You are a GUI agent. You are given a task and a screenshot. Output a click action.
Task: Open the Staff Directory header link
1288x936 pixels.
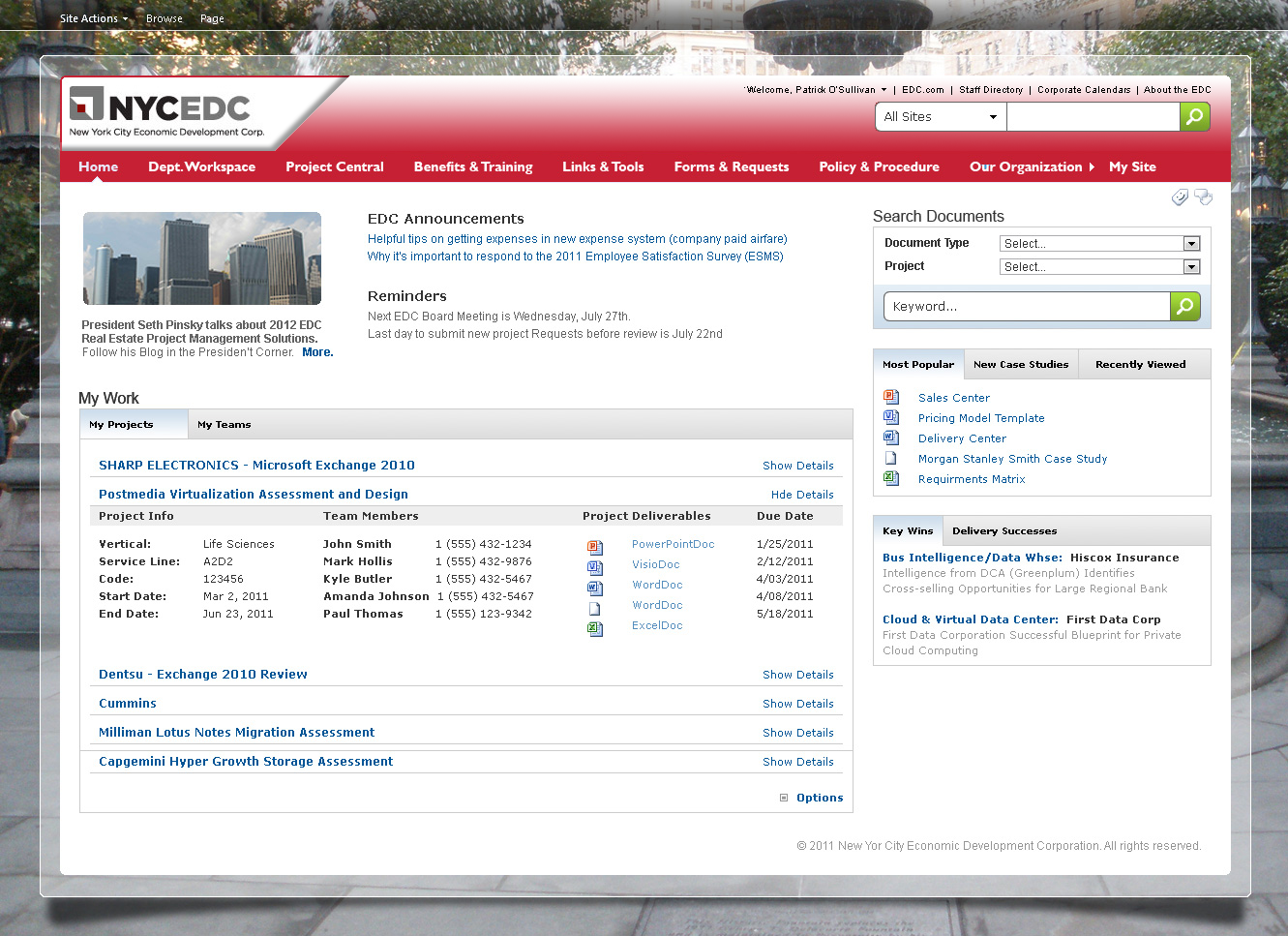[991, 90]
